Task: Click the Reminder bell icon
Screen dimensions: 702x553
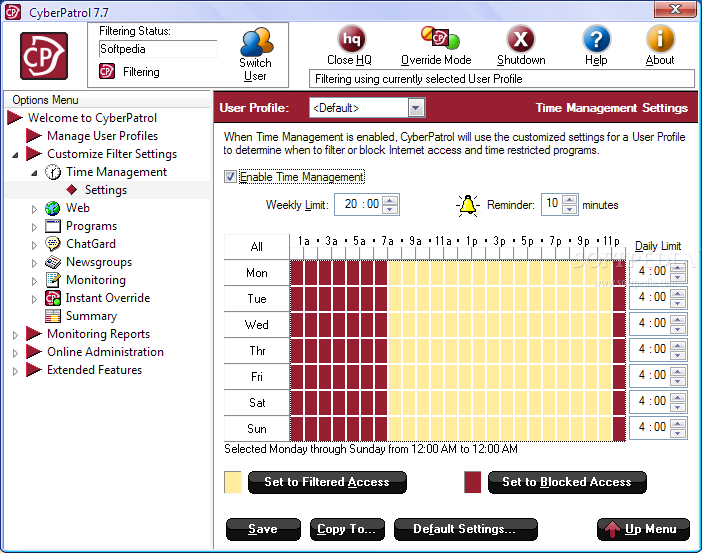Action: tap(467, 206)
